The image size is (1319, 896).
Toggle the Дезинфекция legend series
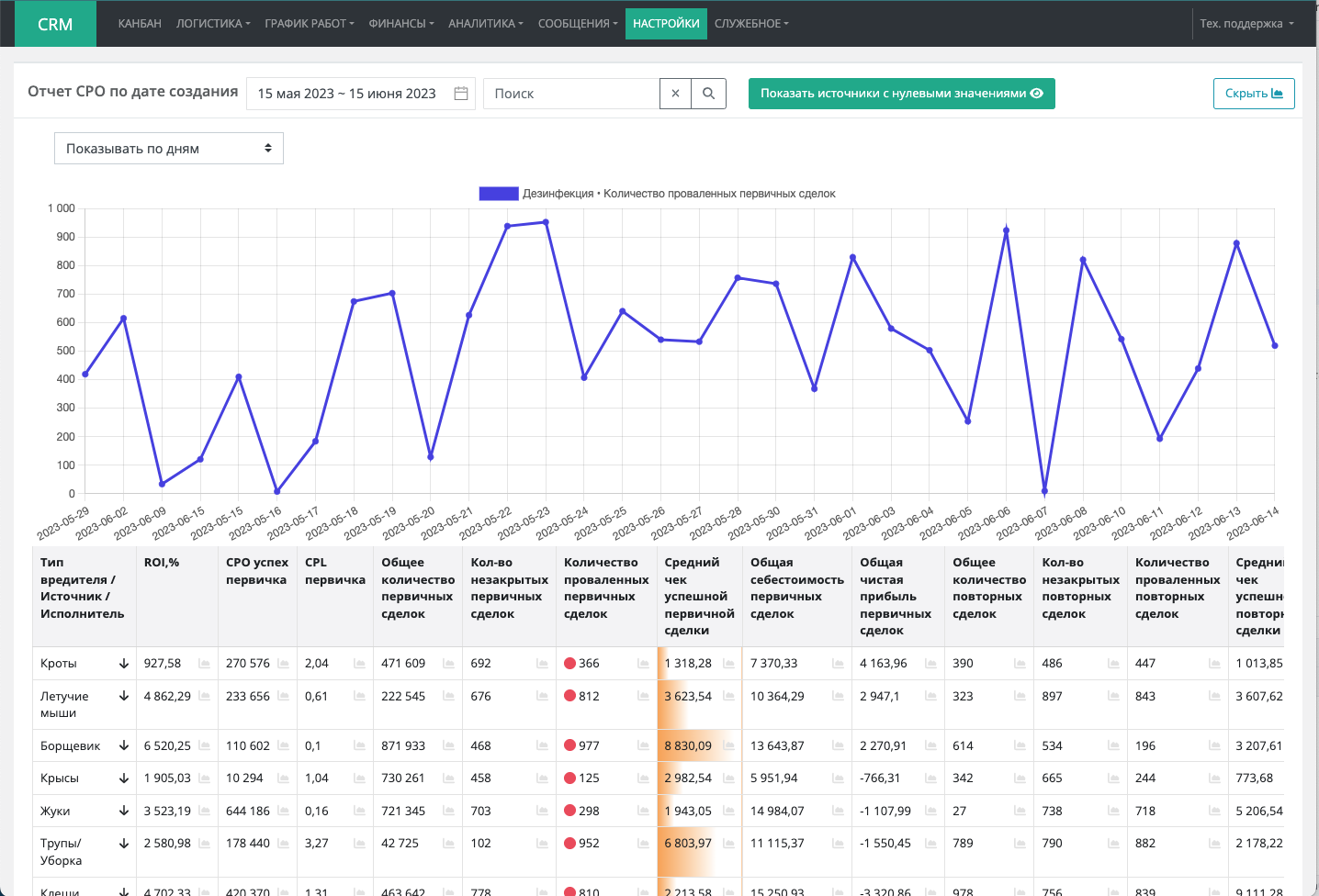click(x=499, y=194)
